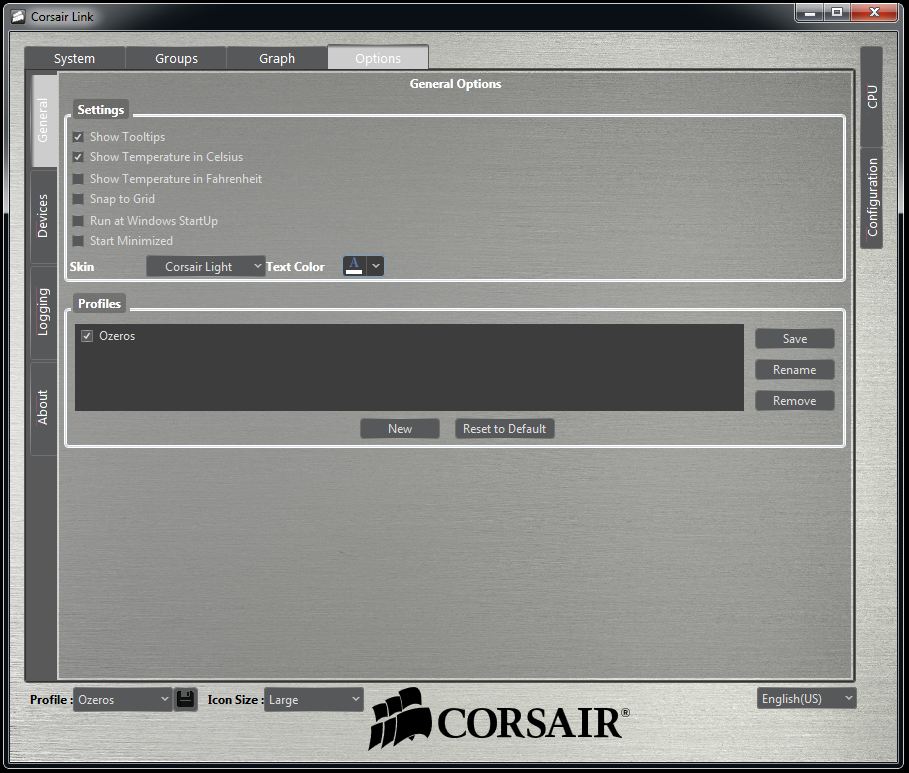The image size is (909, 773).
Task: Open the Logging side tab
Action: tap(44, 313)
